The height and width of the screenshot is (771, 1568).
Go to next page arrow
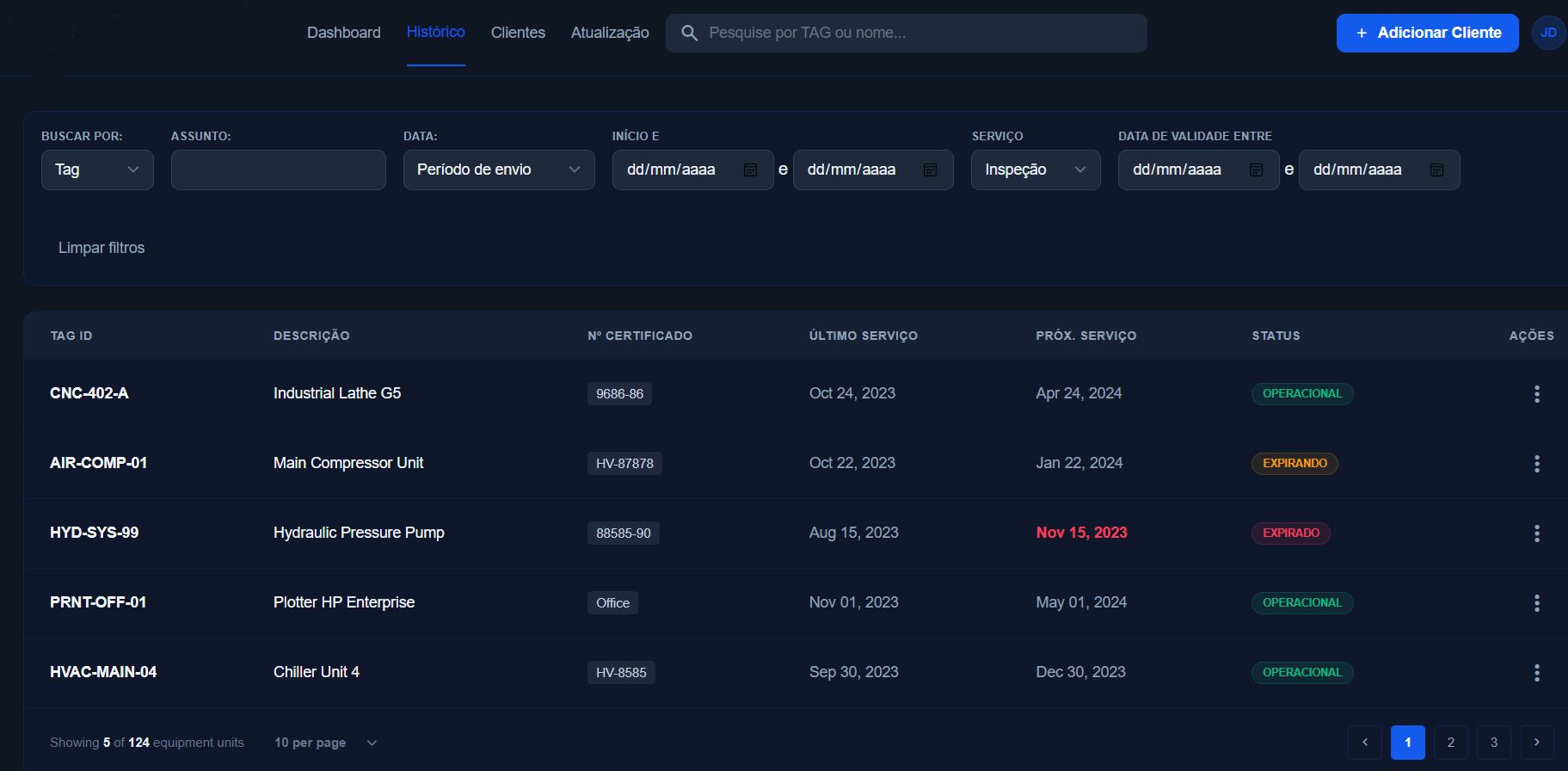1536,743
